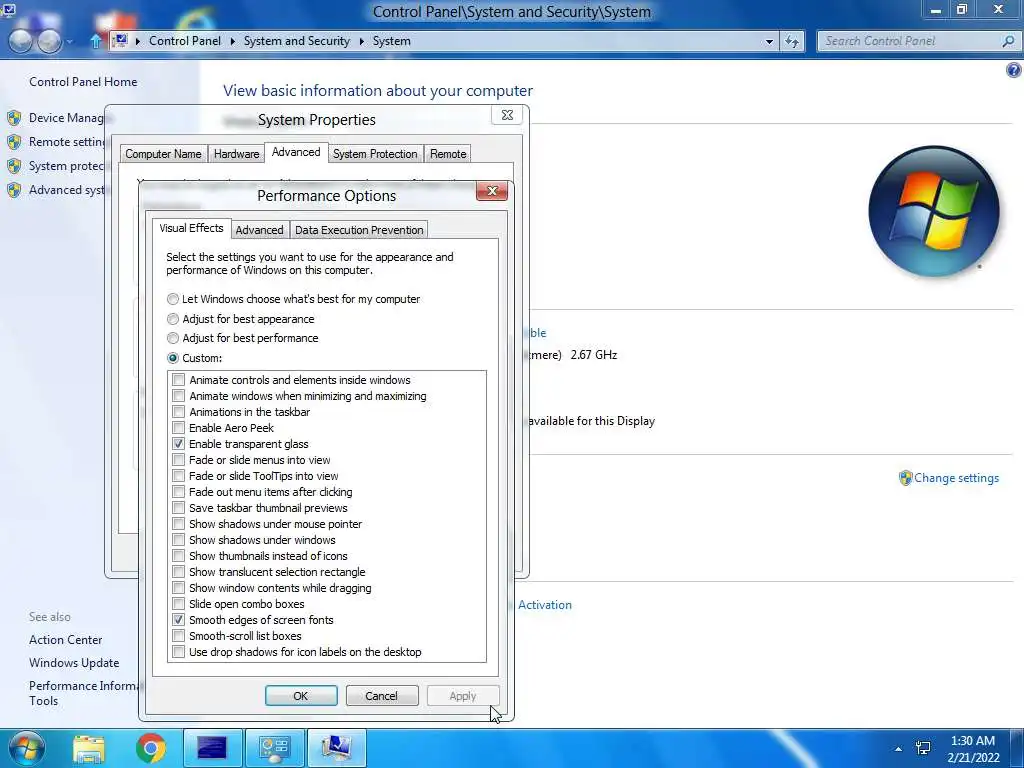Open Control Panel Home link
1024x768 pixels.
tap(83, 82)
